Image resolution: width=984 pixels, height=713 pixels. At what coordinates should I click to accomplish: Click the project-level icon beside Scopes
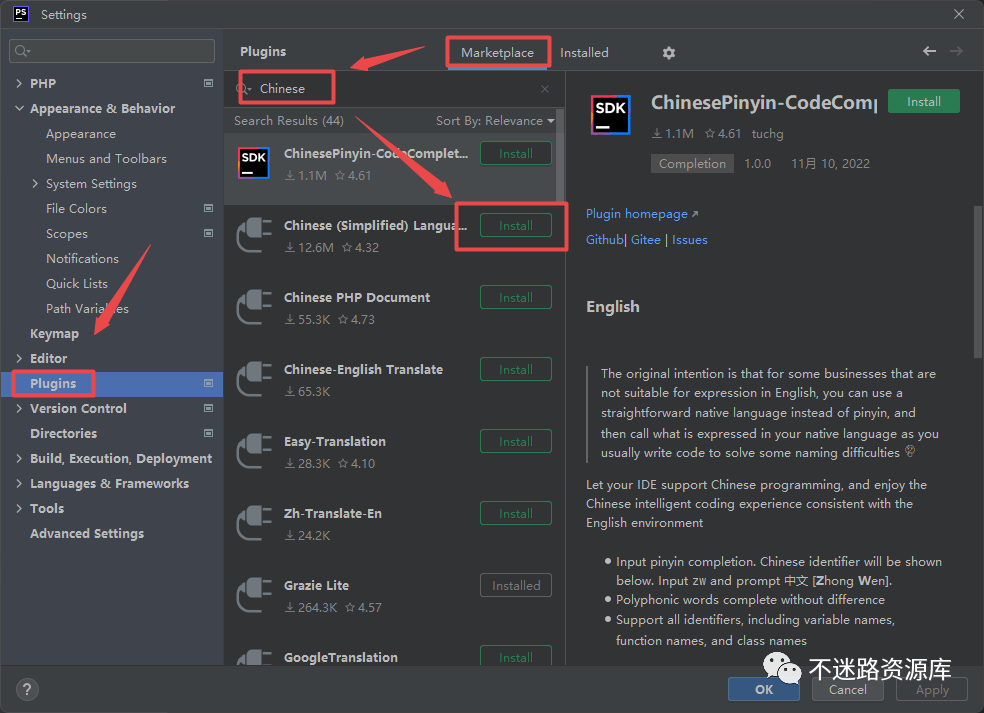coord(208,233)
